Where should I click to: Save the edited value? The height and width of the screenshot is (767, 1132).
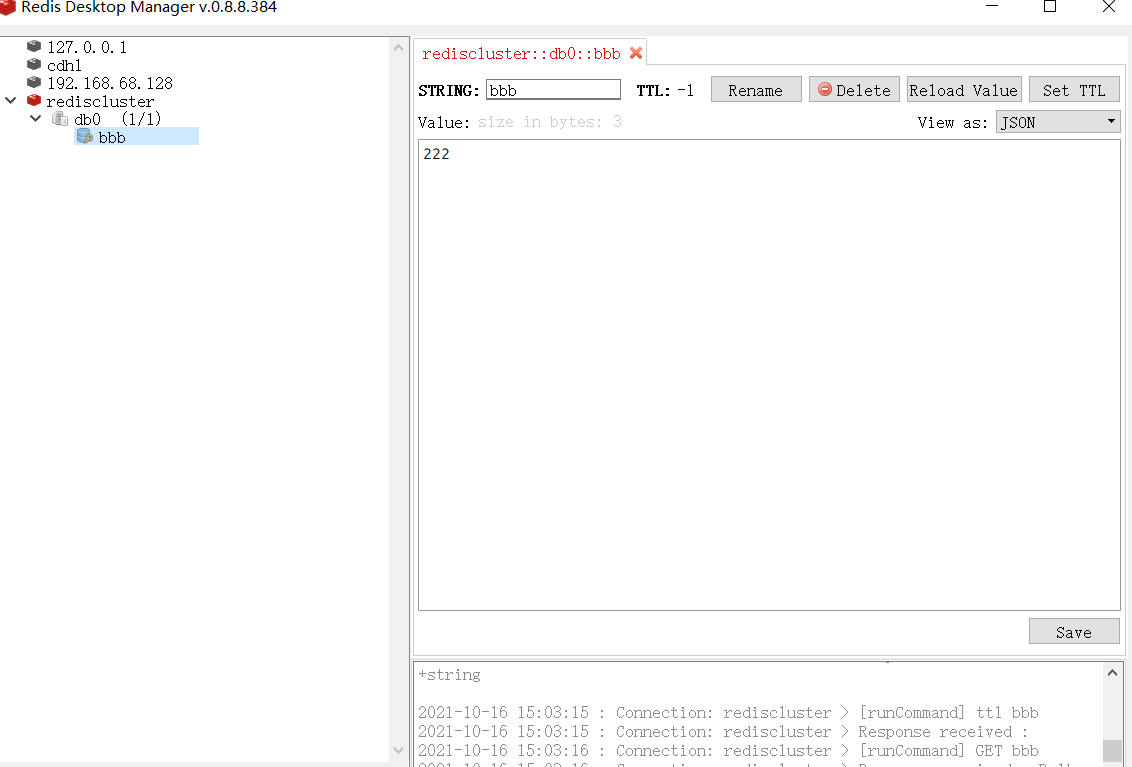click(x=1074, y=631)
